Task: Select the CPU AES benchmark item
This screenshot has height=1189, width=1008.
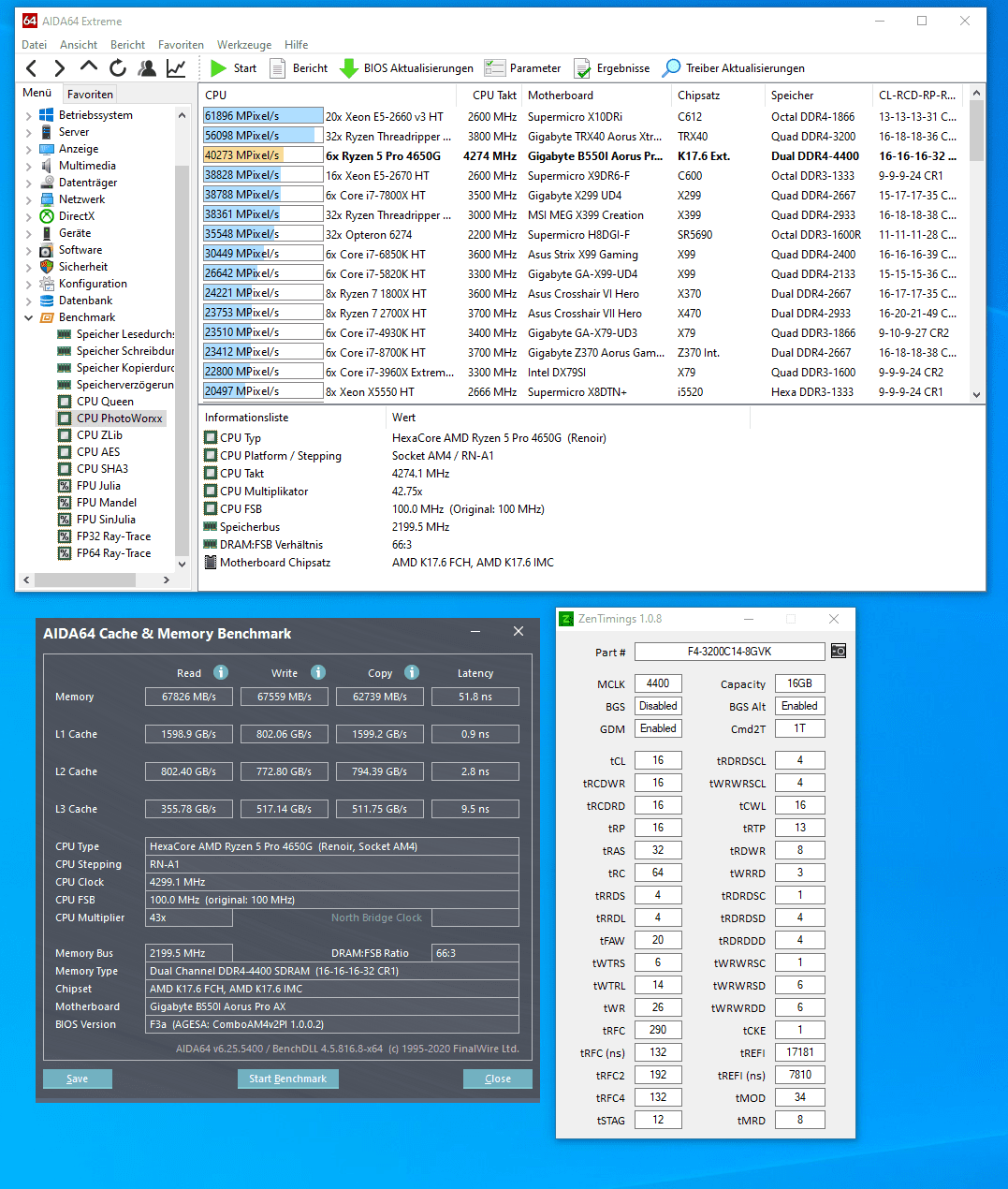Action: point(98,452)
